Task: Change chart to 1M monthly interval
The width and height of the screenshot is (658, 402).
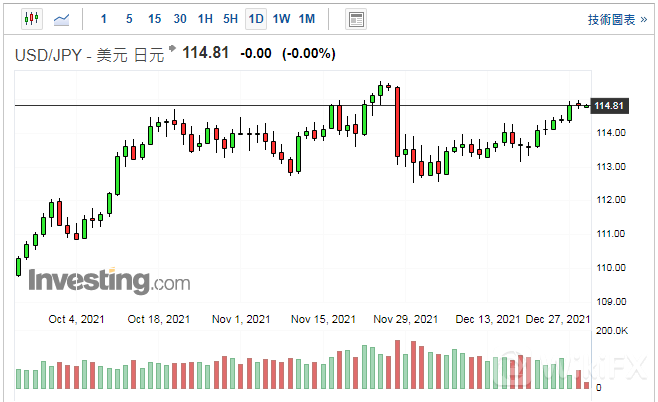Action: [x=307, y=19]
